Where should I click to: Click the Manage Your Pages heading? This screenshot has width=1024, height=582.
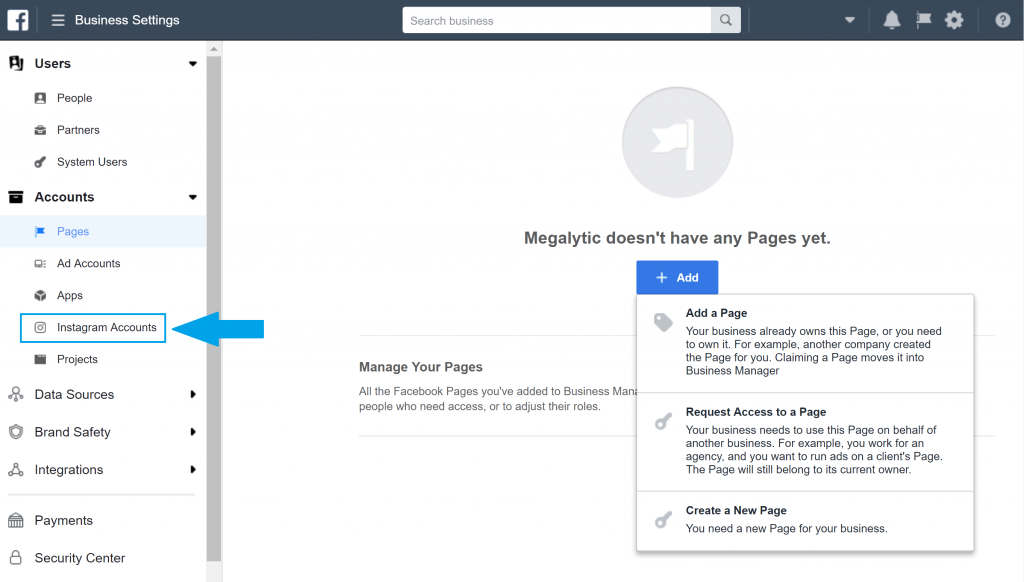point(421,367)
